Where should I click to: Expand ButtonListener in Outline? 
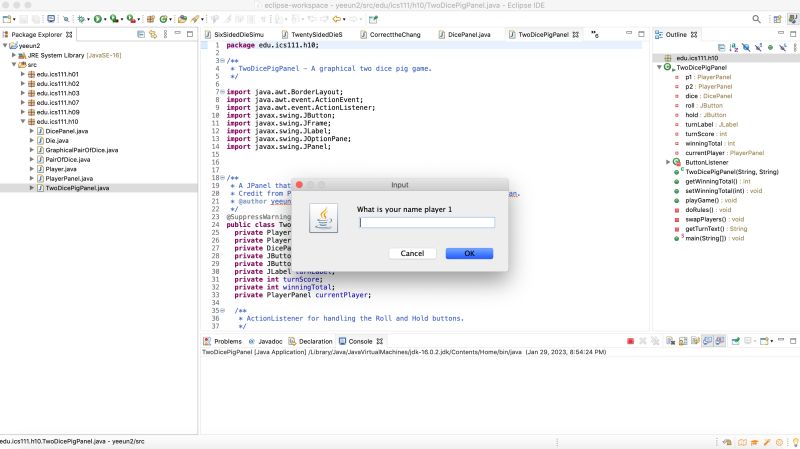pyautogui.click(x=668, y=162)
